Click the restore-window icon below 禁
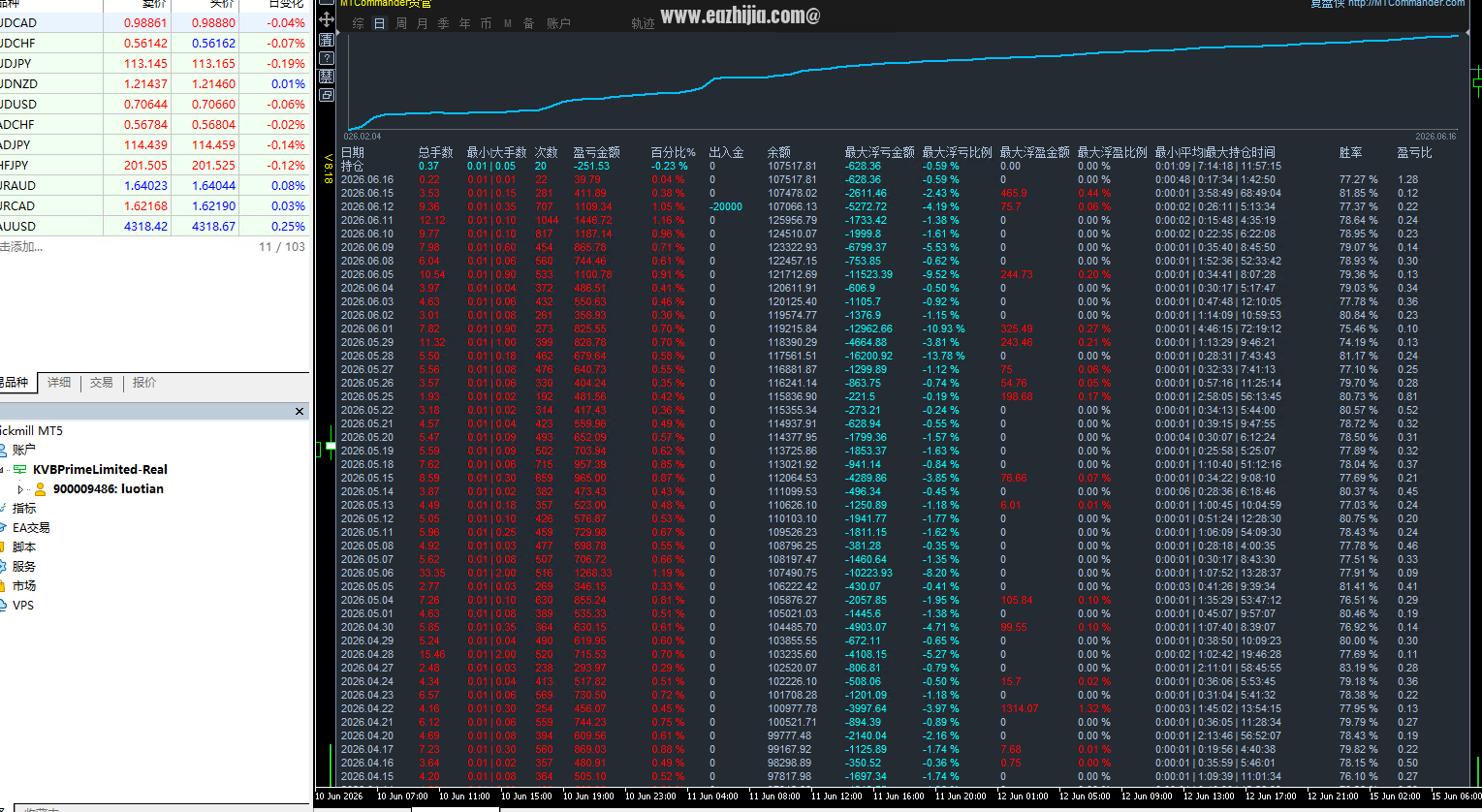 (327, 95)
